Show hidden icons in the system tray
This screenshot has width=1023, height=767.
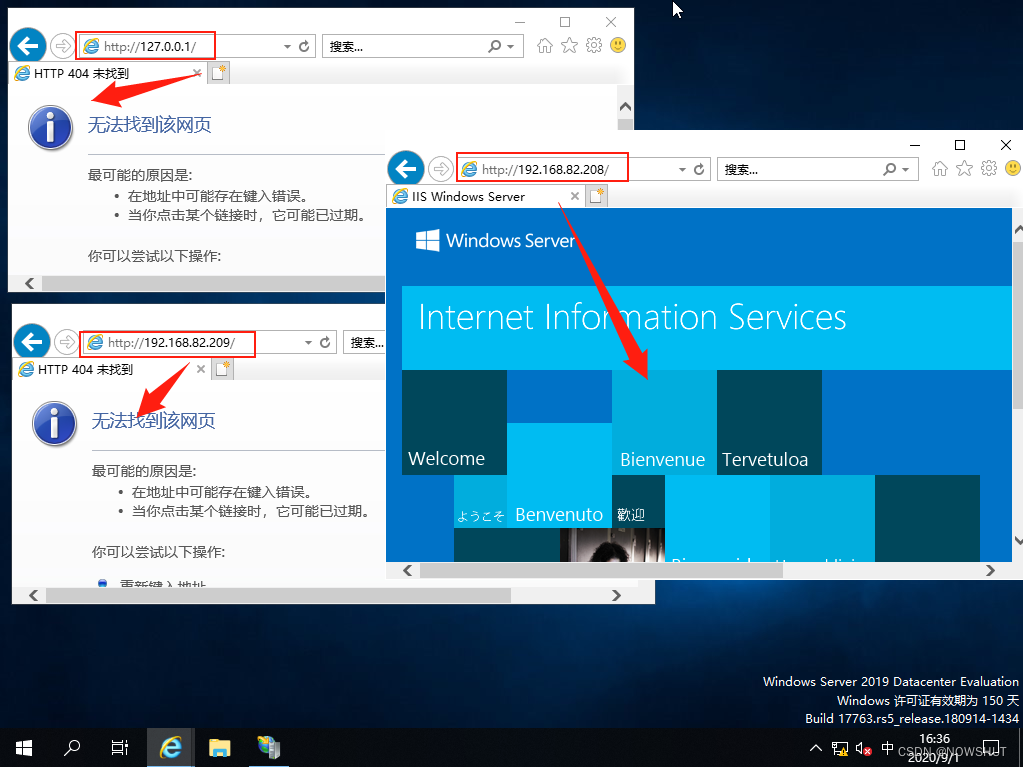tap(816, 748)
